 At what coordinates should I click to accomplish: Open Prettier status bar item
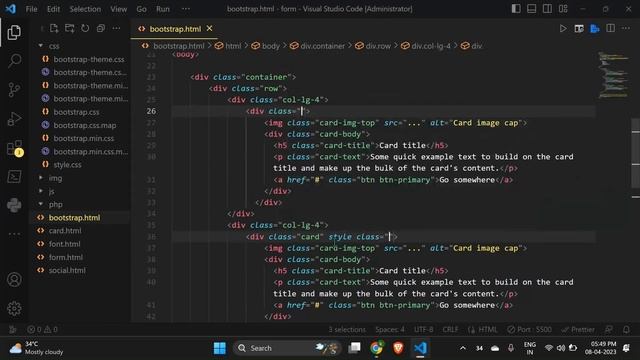tap(578, 329)
